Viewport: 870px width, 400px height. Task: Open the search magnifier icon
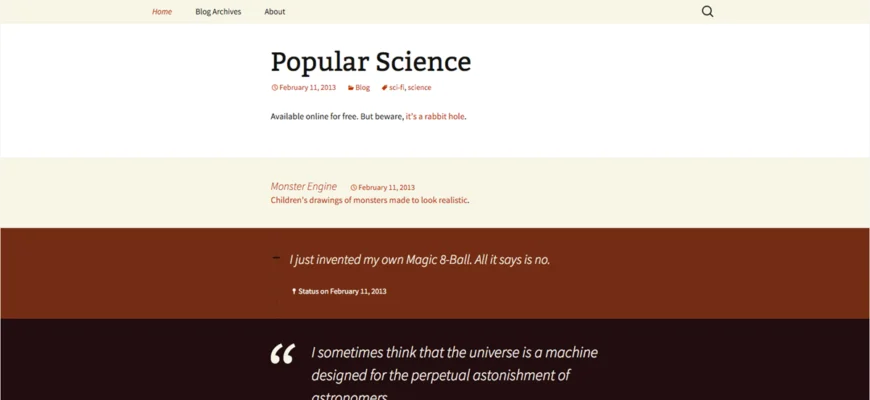707,12
